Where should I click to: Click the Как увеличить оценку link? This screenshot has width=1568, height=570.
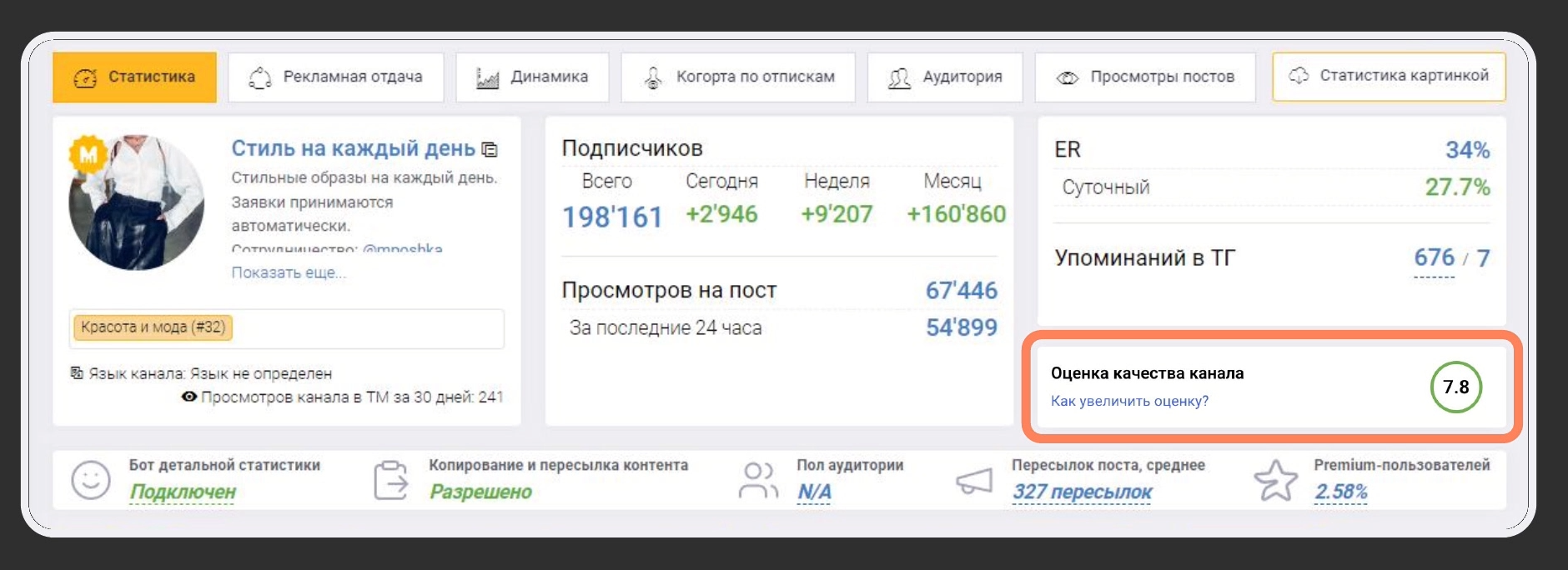pyautogui.click(x=1129, y=401)
